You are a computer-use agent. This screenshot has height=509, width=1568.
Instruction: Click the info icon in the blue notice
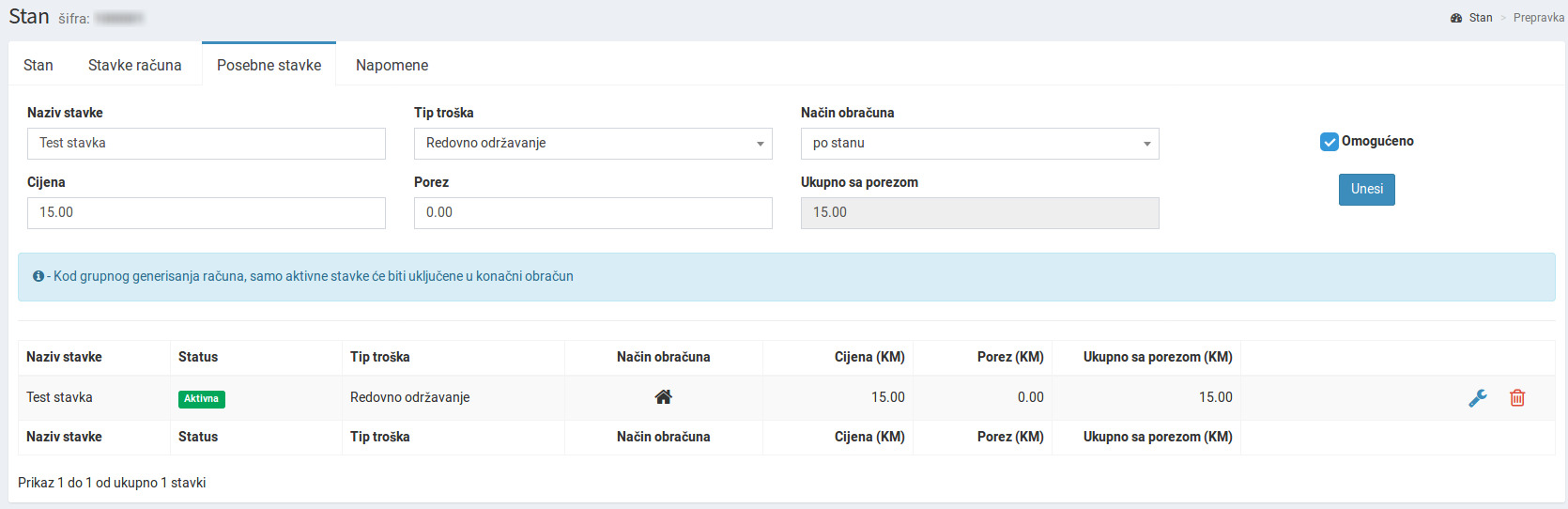(x=38, y=276)
